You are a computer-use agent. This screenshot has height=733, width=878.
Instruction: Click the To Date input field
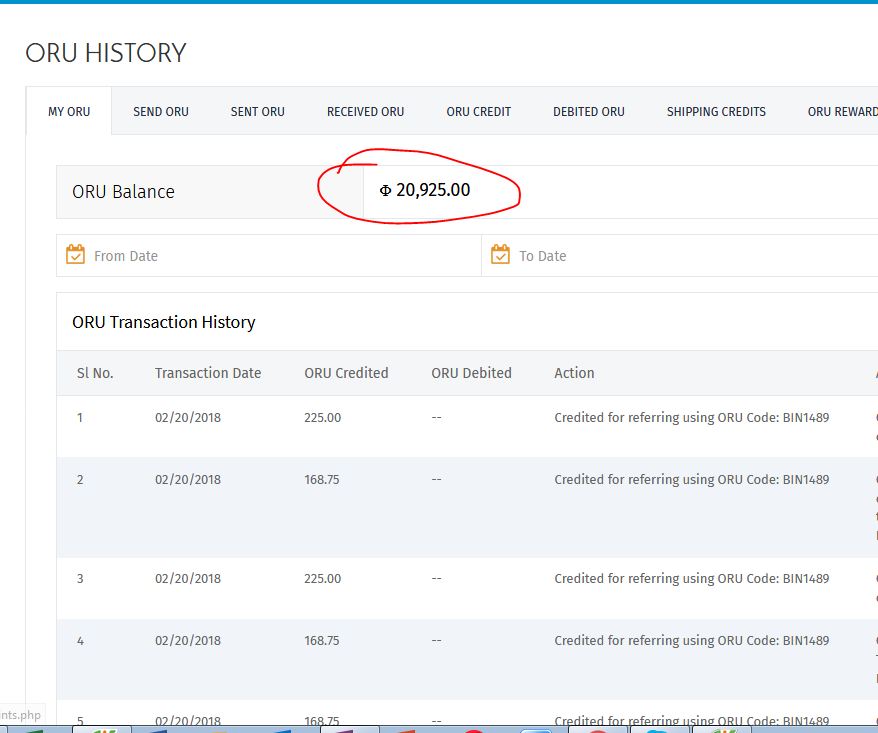680,256
